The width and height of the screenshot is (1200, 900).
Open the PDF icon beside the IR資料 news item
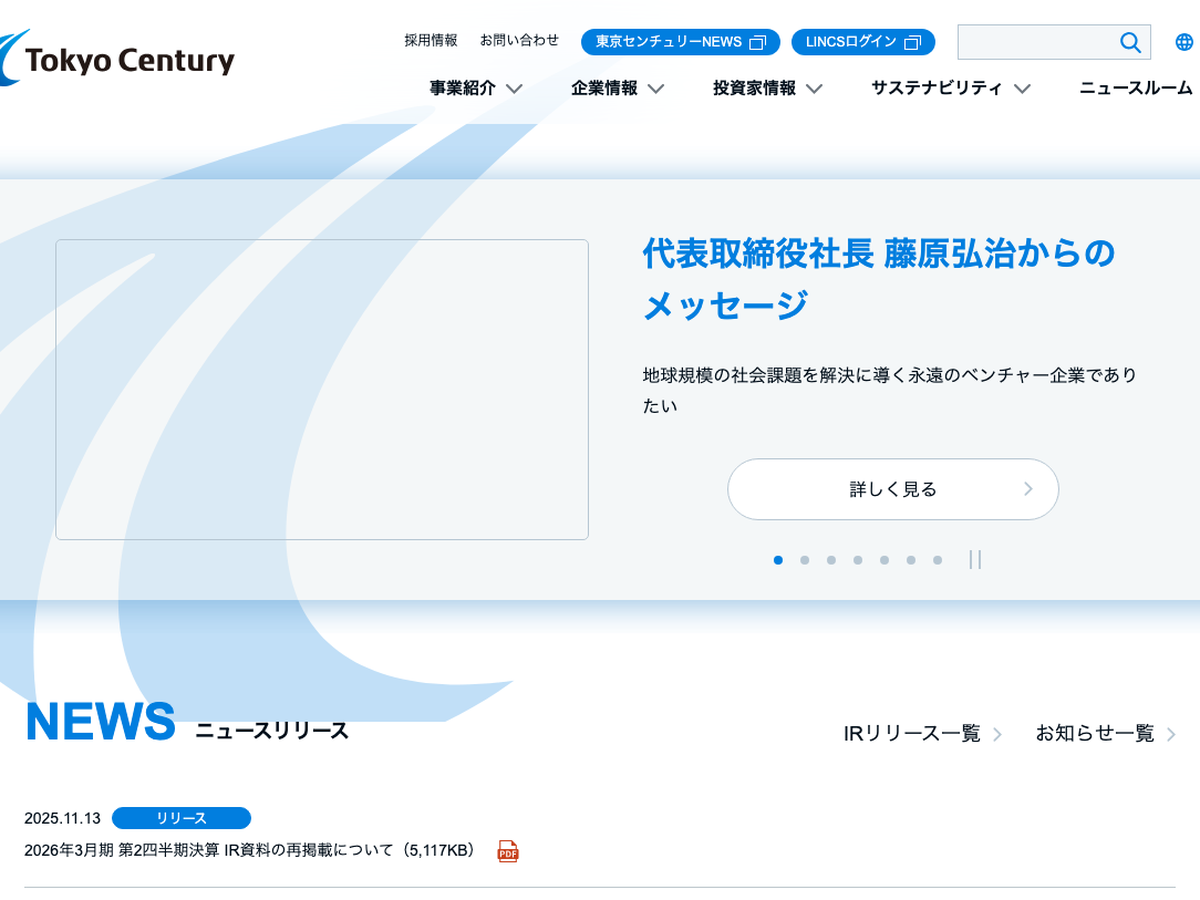tap(508, 851)
